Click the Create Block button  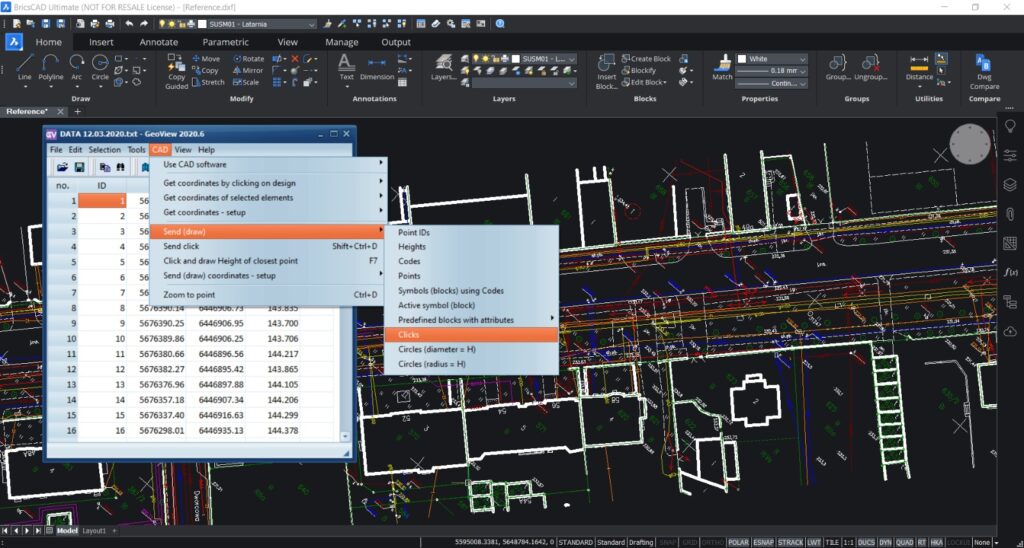pos(646,59)
